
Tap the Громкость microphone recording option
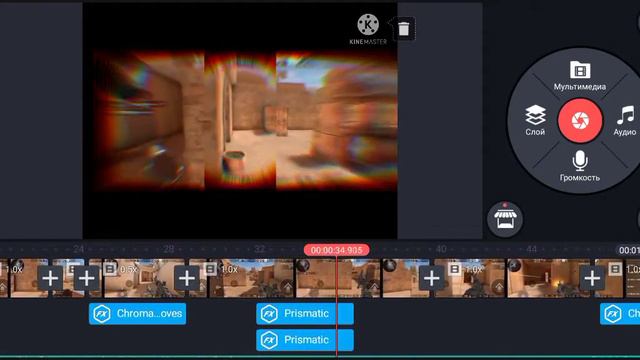[x=580, y=166]
